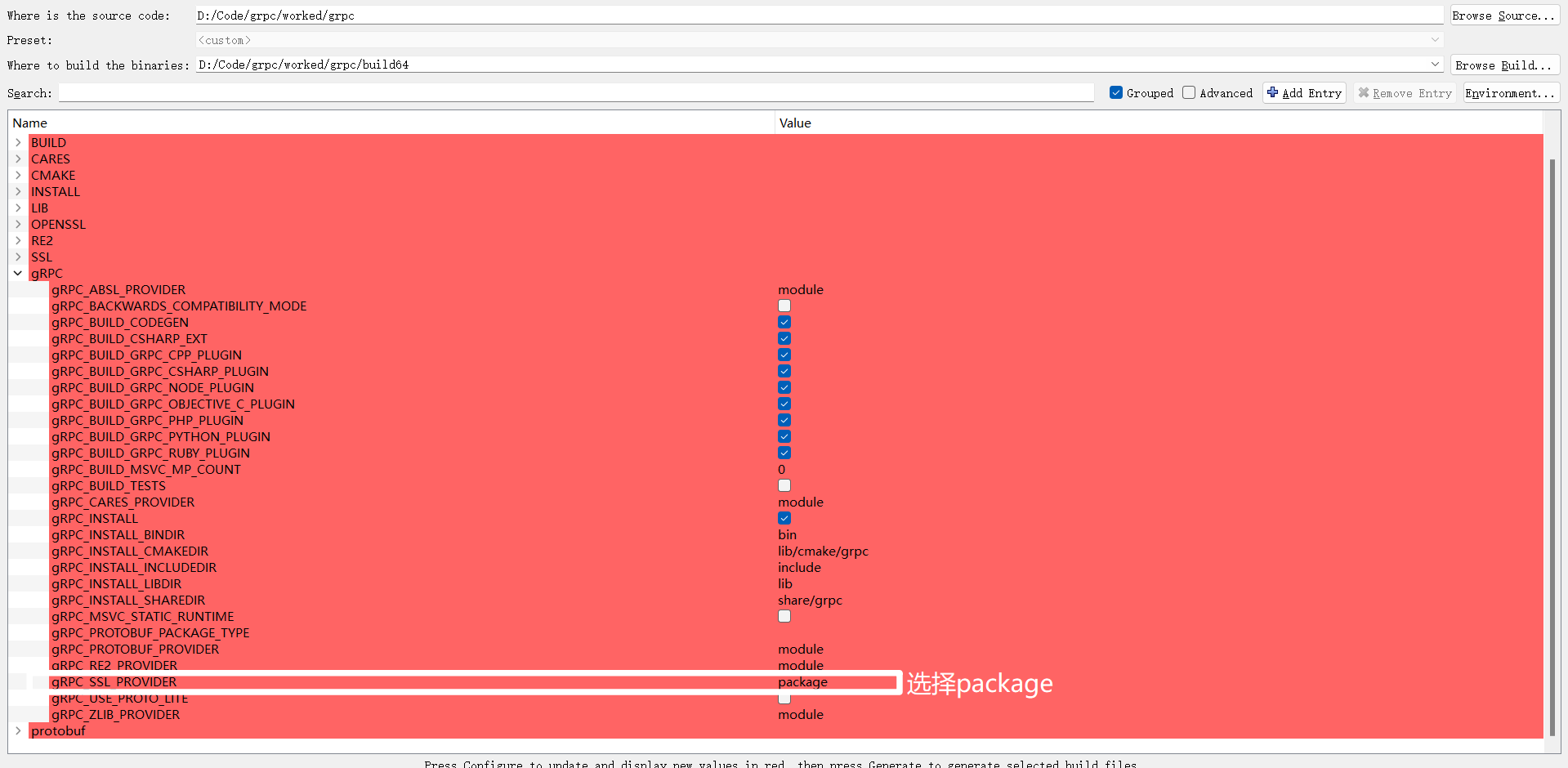
Task: Collapse the gRPC group
Action: pos(18,274)
